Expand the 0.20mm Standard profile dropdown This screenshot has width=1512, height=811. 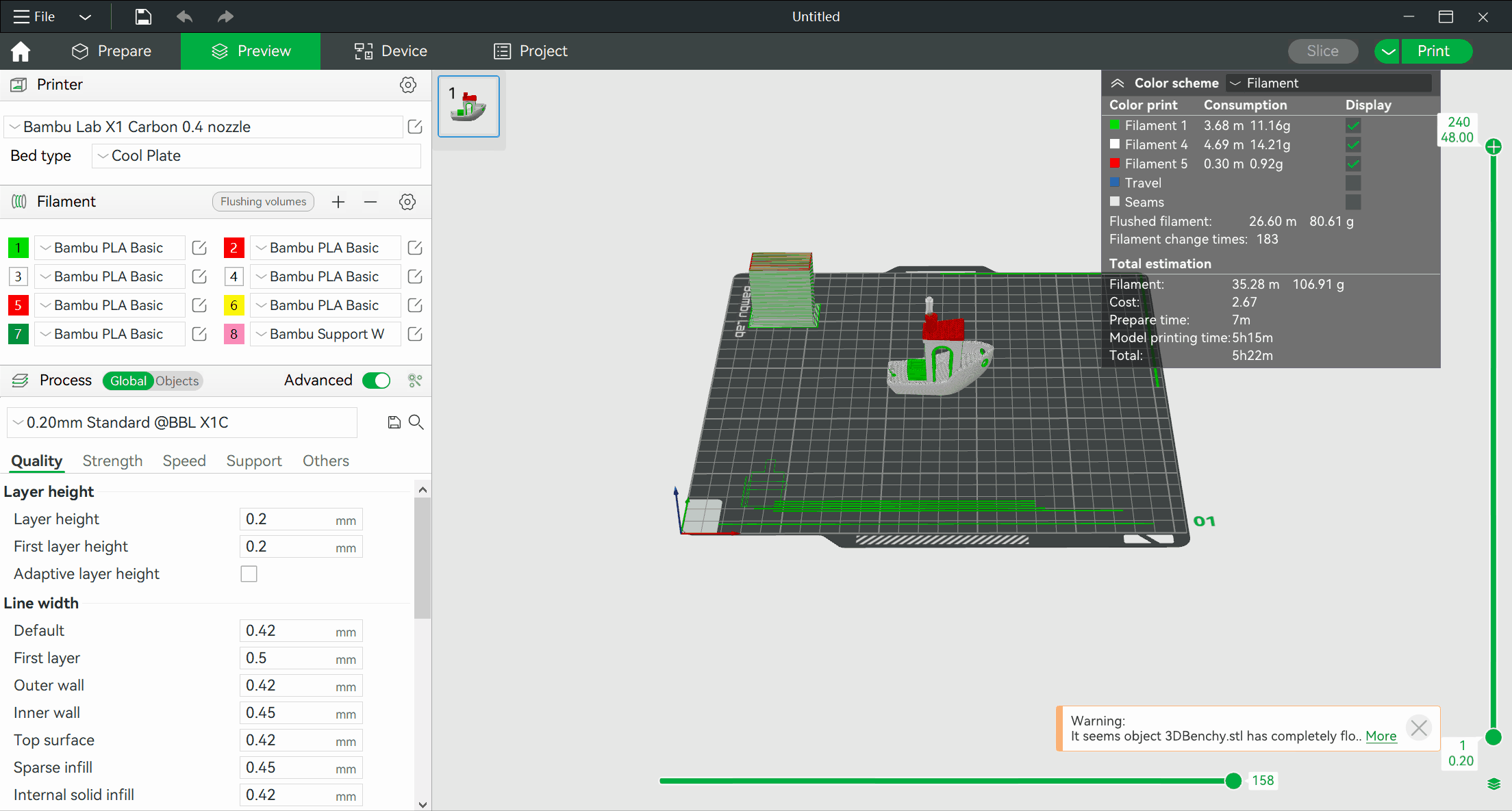point(15,422)
